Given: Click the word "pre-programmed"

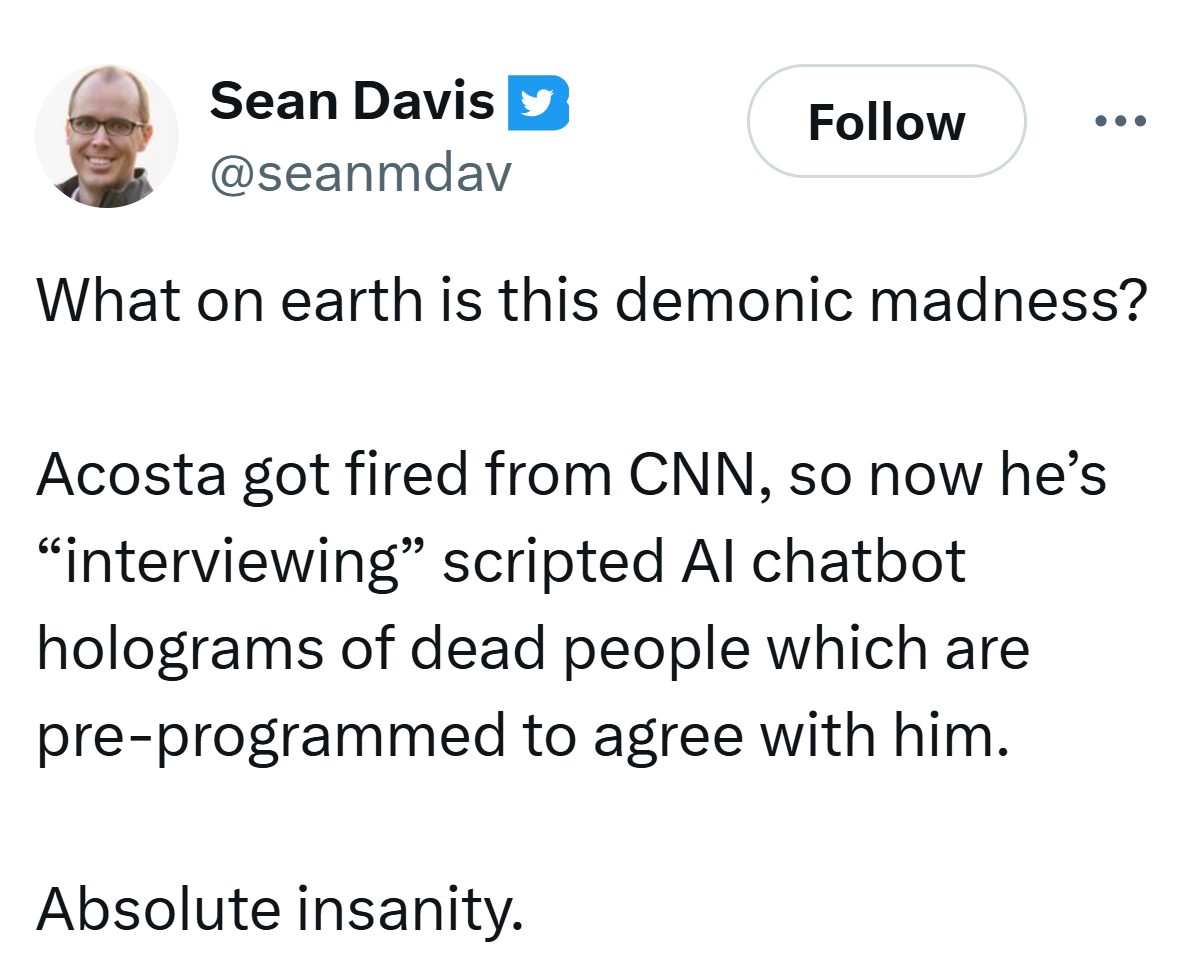Looking at the screenshot, I should pos(271,736).
